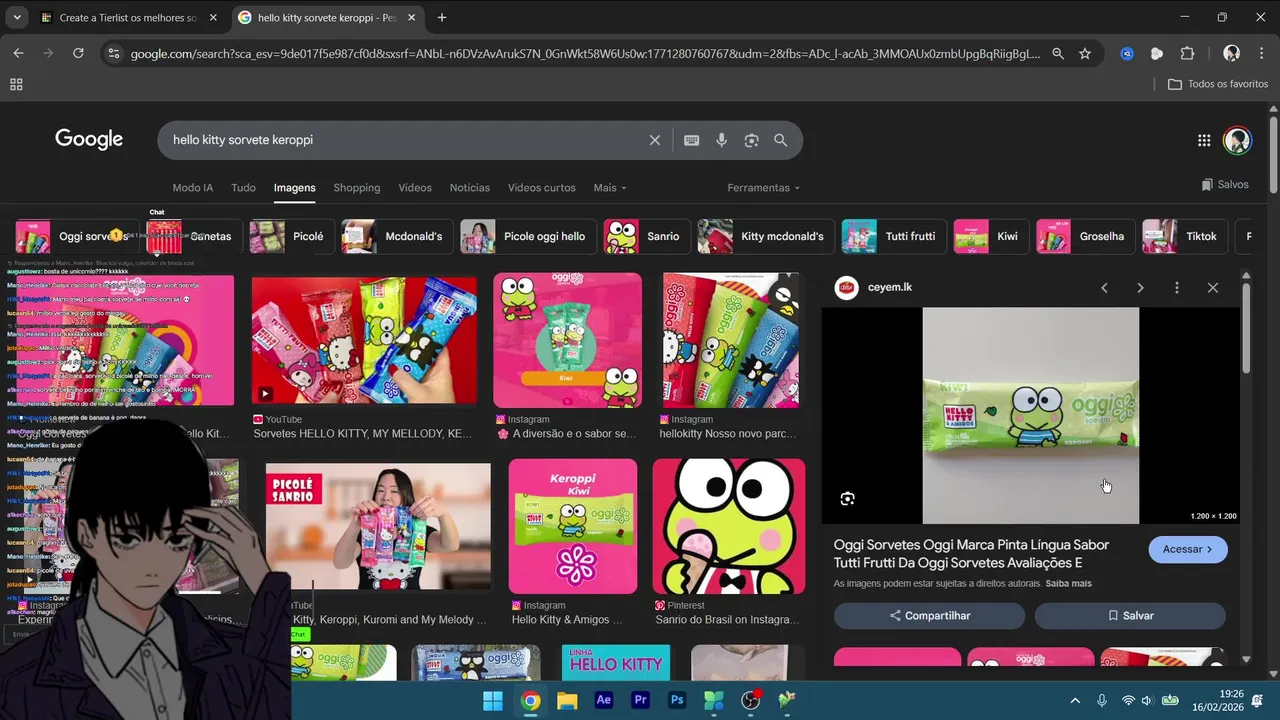Click the Salvar button in preview panel
The width and height of the screenshot is (1280, 720).
[x=1130, y=616]
